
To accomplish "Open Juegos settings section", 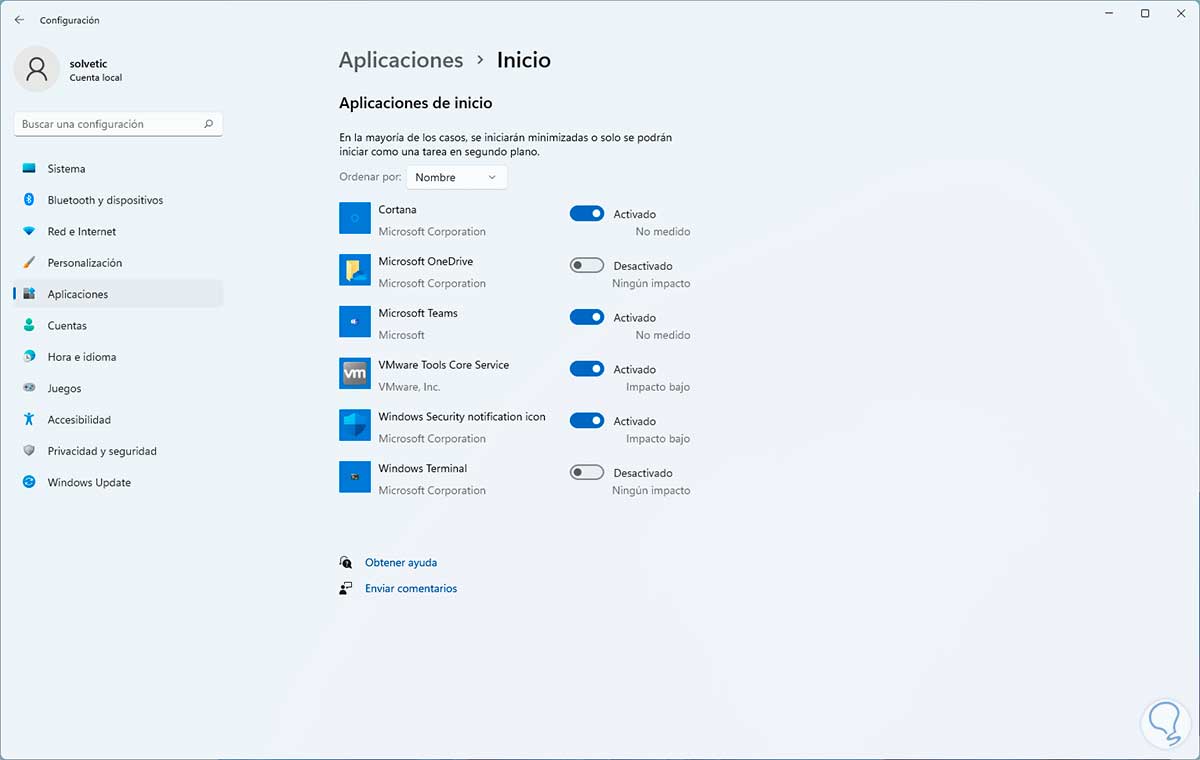I will click(x=118, y=388).
